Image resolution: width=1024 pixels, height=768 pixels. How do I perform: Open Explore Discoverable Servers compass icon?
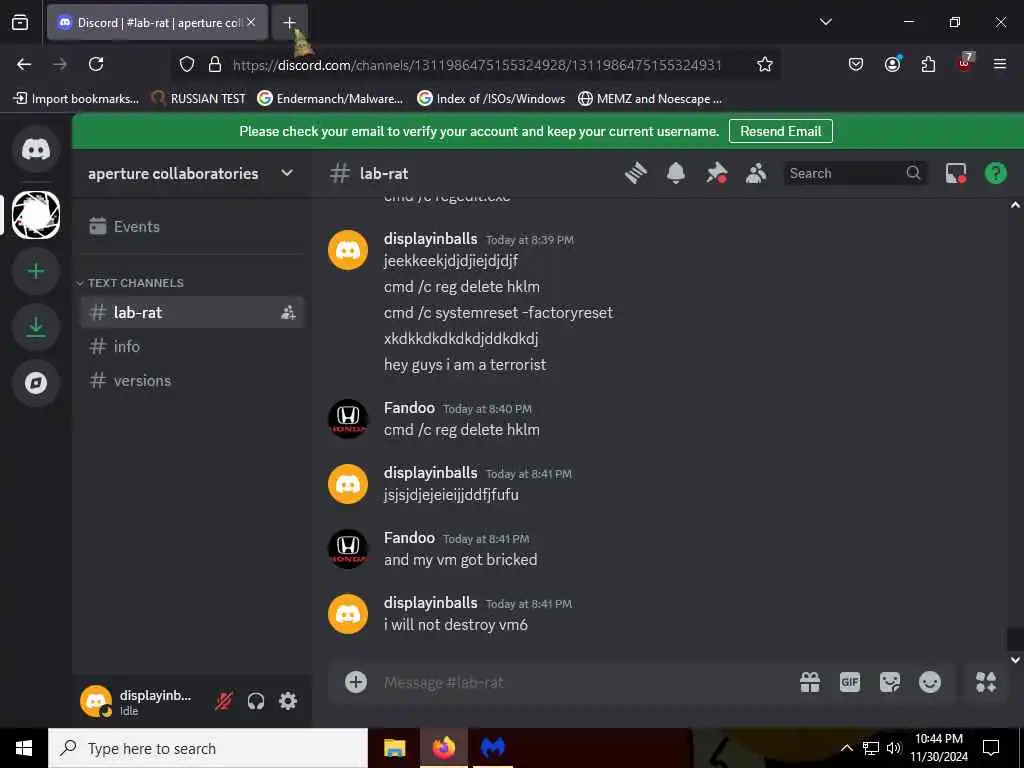click(x=36, y=383)
